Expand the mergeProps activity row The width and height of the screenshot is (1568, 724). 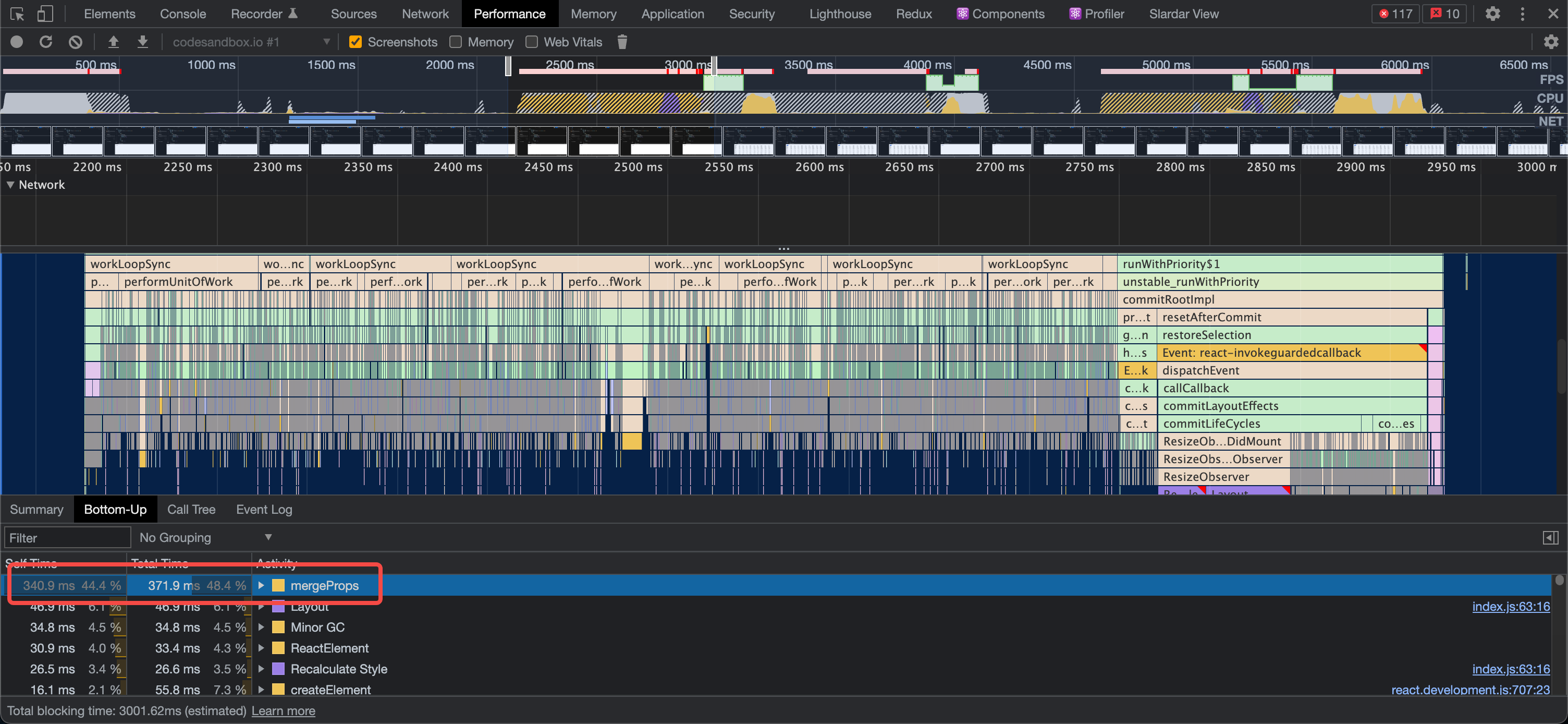pyautogui.click(x=261, y=586)
